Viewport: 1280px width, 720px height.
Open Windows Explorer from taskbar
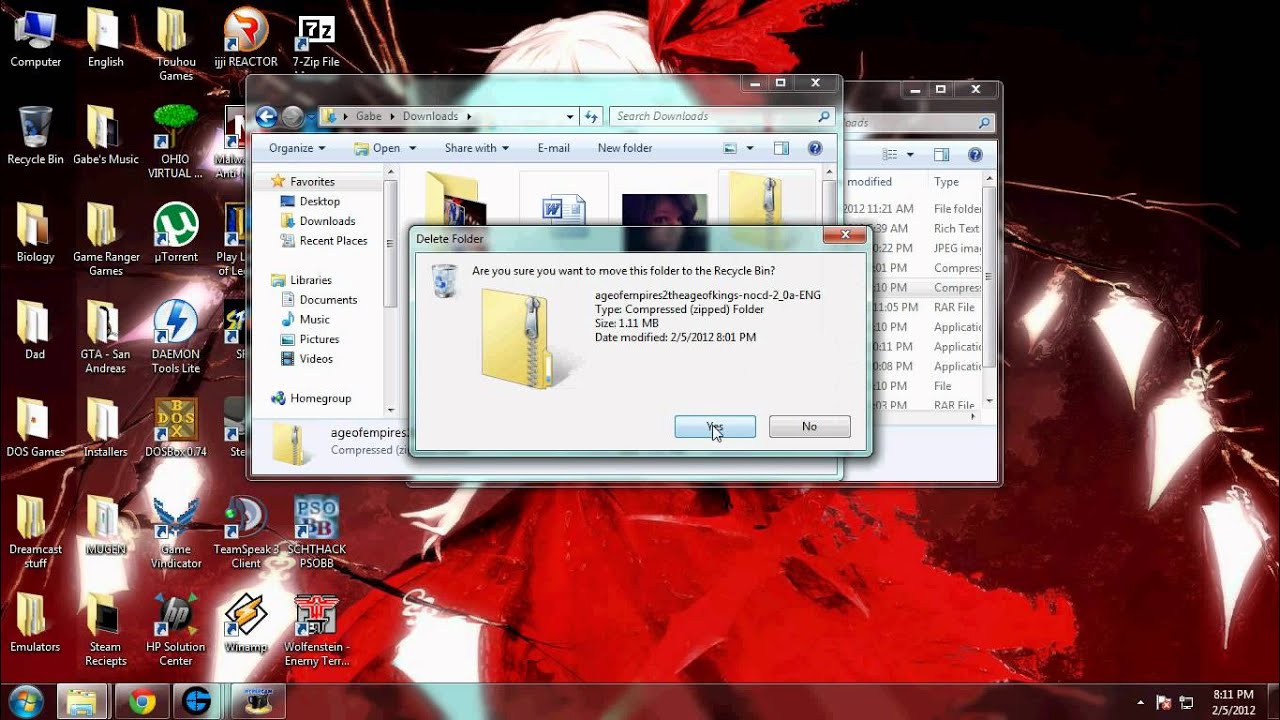coord(82,701)
